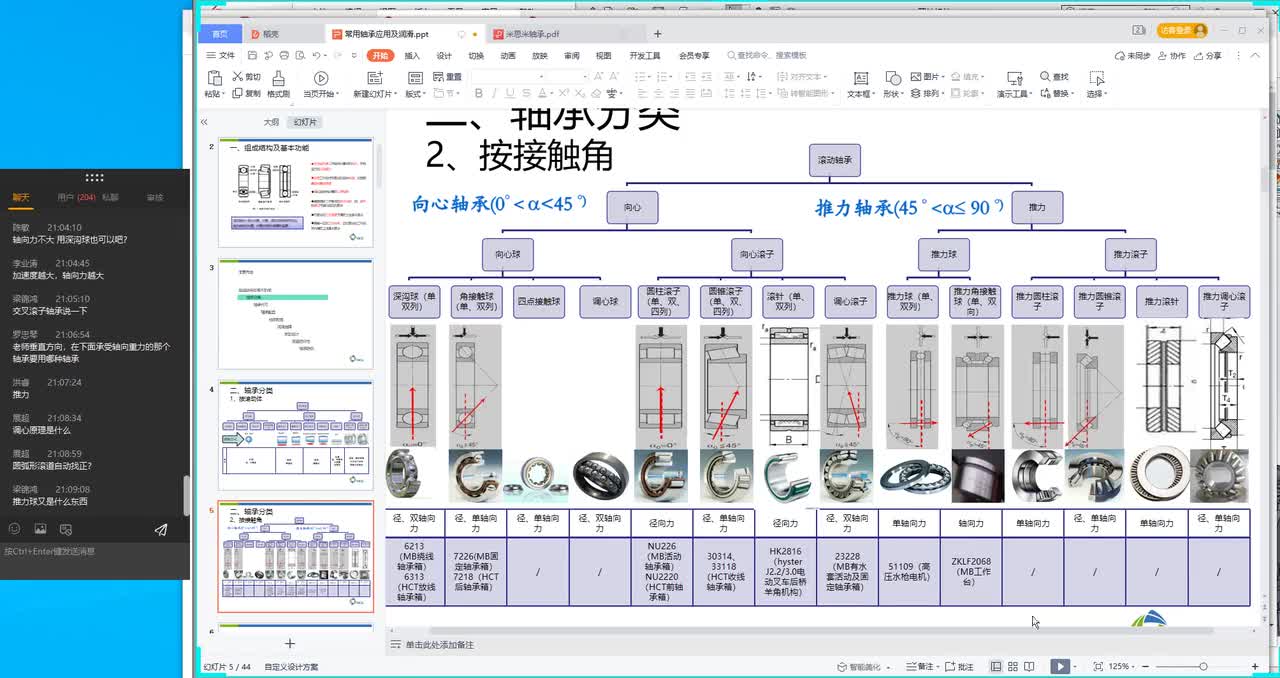Click the Undo arrow icon
The height and width of the screenshot is (678, 1280).
315,56
